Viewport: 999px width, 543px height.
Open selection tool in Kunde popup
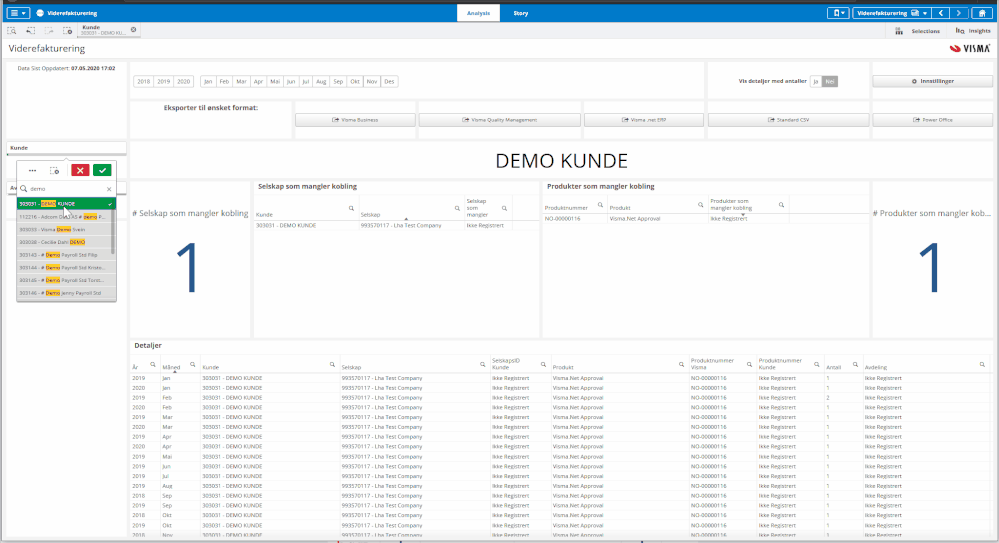click(55, 171)
